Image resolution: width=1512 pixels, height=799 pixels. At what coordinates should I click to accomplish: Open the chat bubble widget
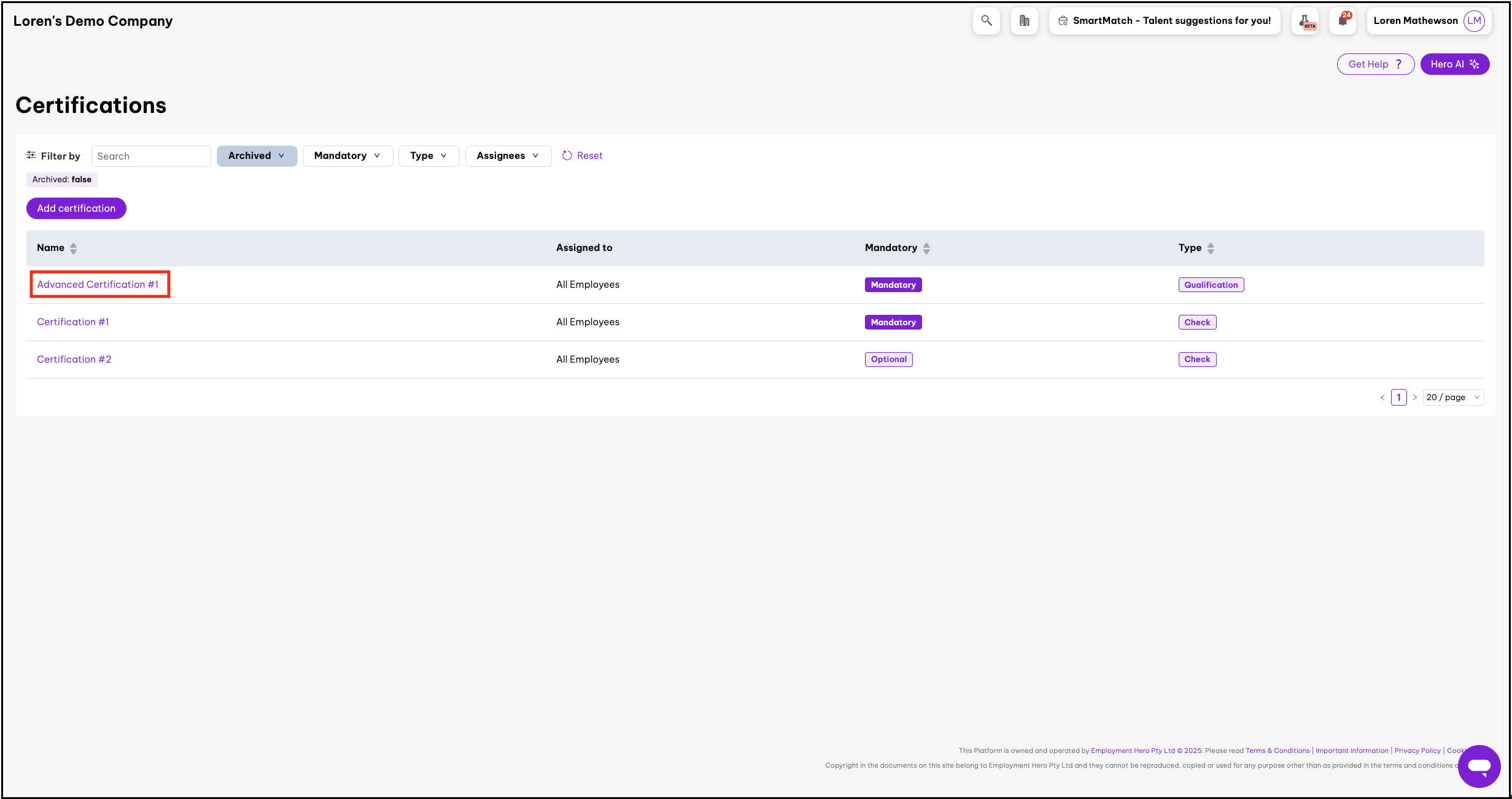pyautogui.click(x=1479, y=766)
